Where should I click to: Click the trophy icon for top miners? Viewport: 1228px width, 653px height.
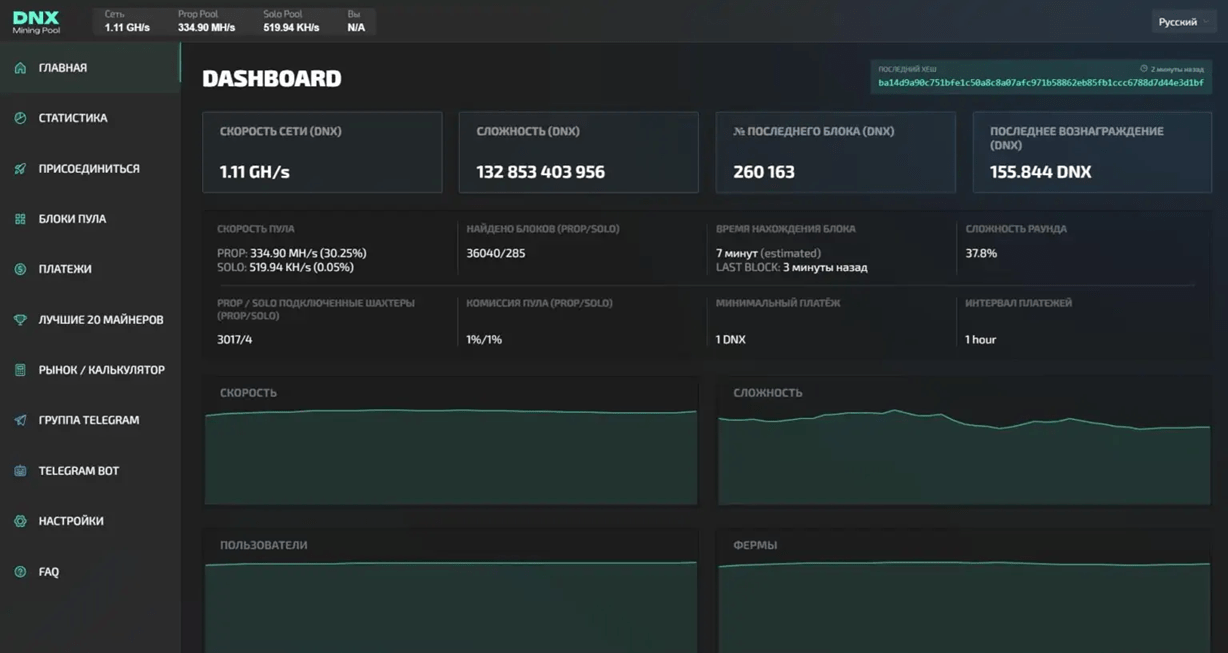[x=20, y=320]
